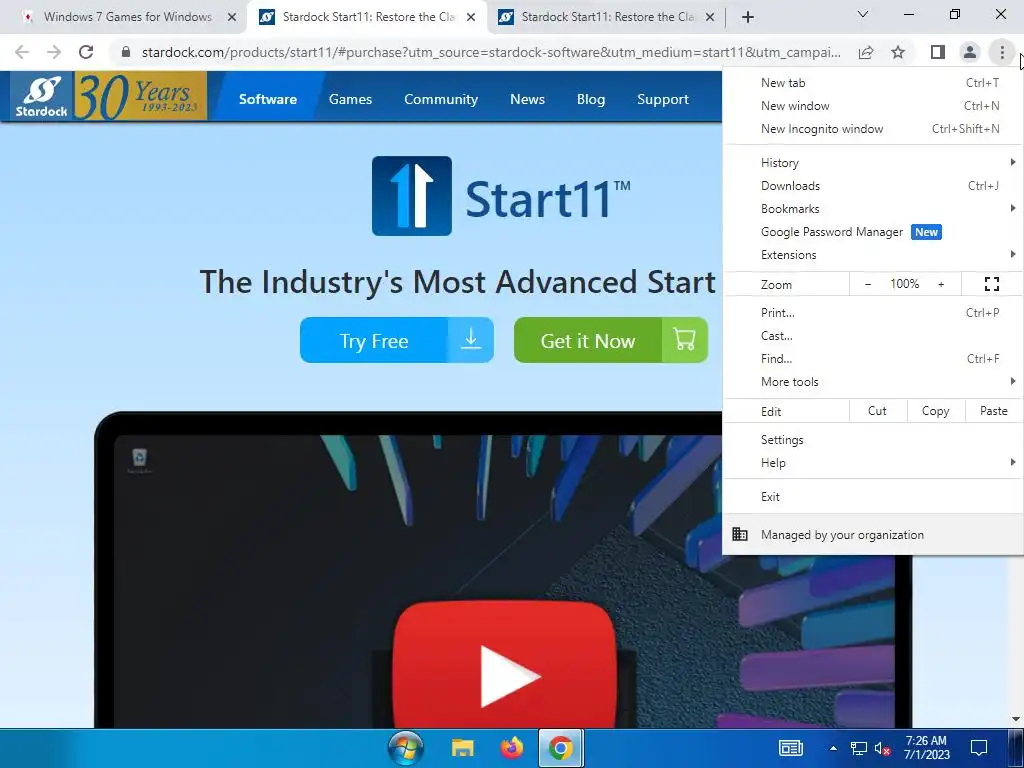
Task: Close the Windows 7 Games tab
Action: [232, 17]
